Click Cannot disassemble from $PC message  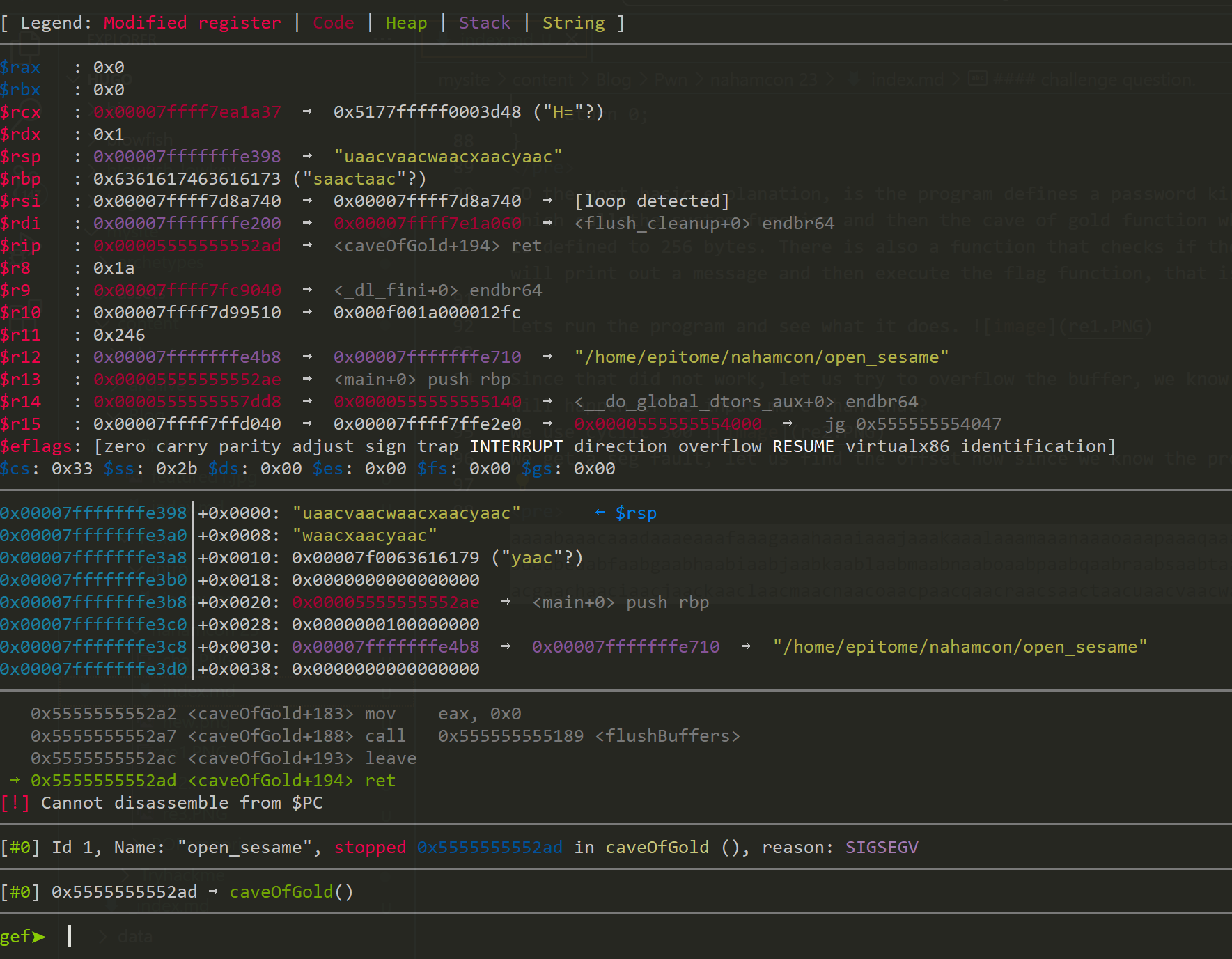pos(182,803)
